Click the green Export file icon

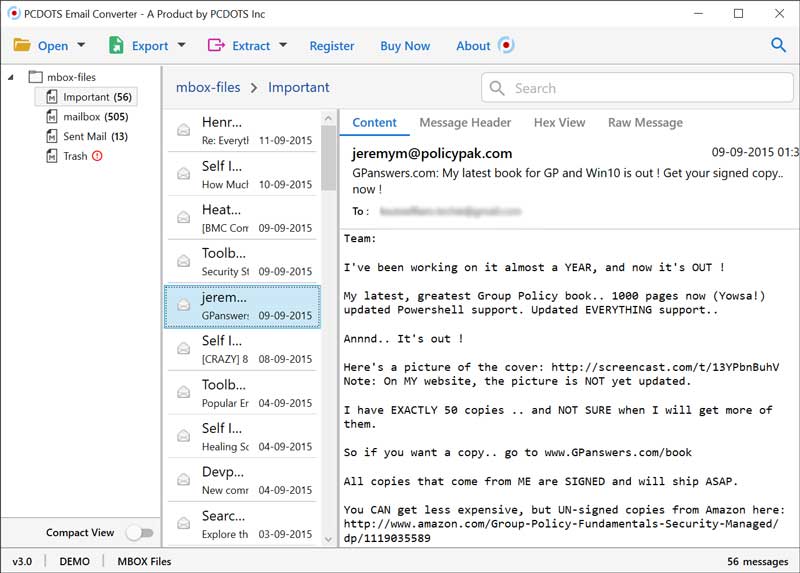[116, 45]
